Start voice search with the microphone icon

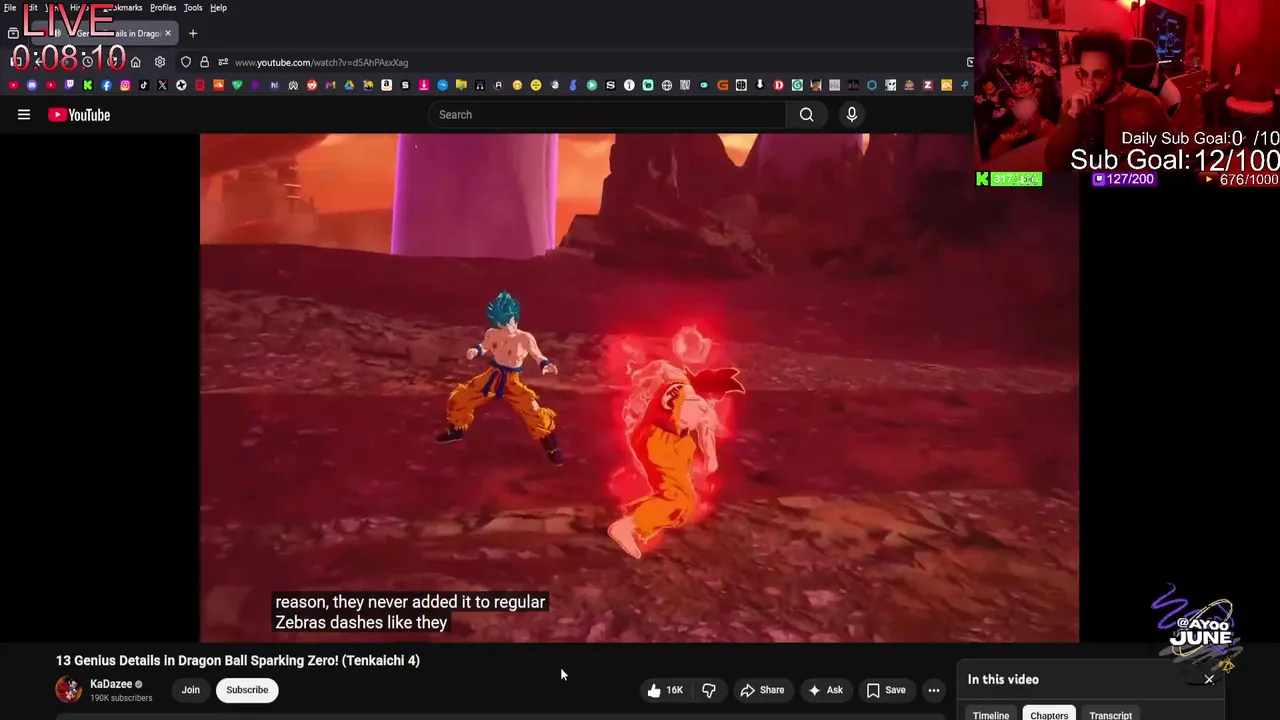pyautogui.click(x=852, y=115)
